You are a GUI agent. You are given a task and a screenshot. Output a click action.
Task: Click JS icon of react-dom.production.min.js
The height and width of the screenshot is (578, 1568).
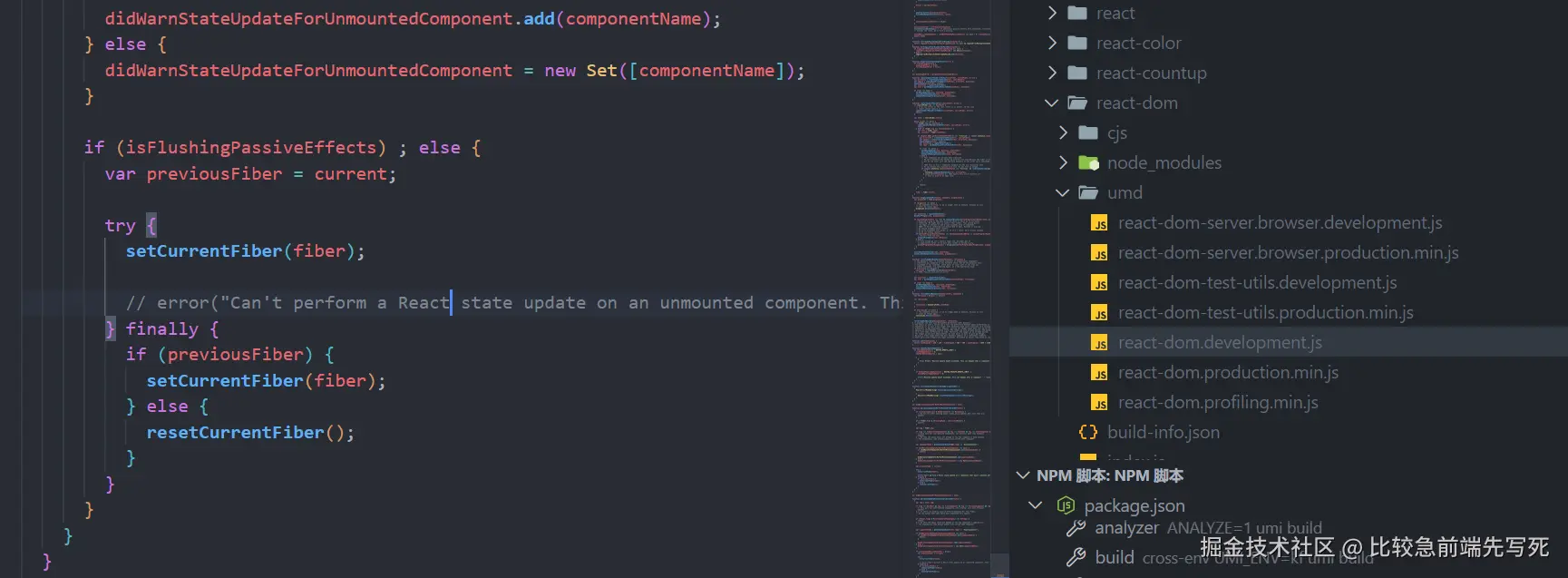point(1099,373)
